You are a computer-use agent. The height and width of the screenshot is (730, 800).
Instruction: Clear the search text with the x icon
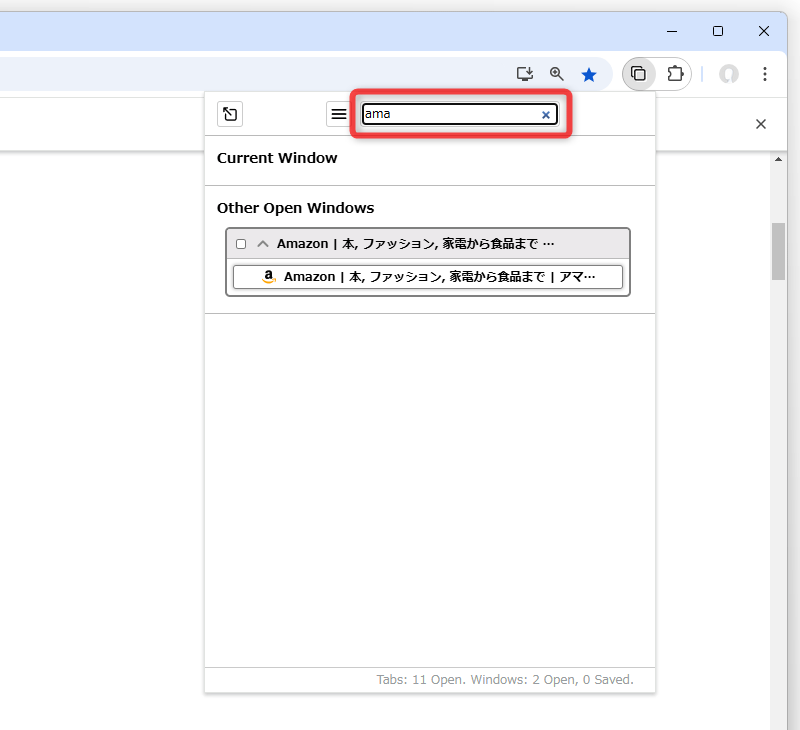pyautogui.click(x=545, y=115)
